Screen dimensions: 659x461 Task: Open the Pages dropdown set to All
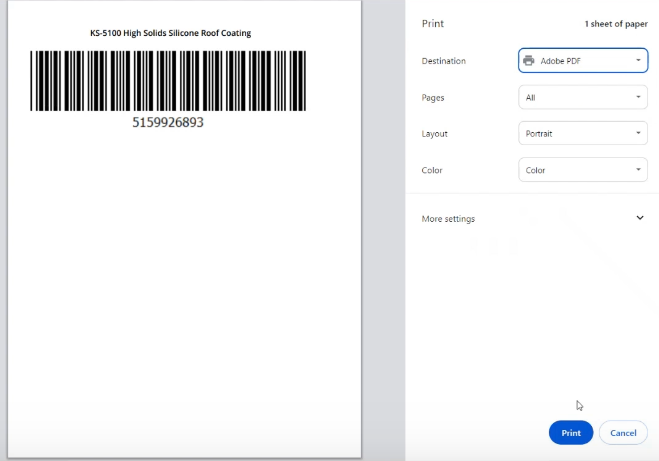click(x=583, y=97)
